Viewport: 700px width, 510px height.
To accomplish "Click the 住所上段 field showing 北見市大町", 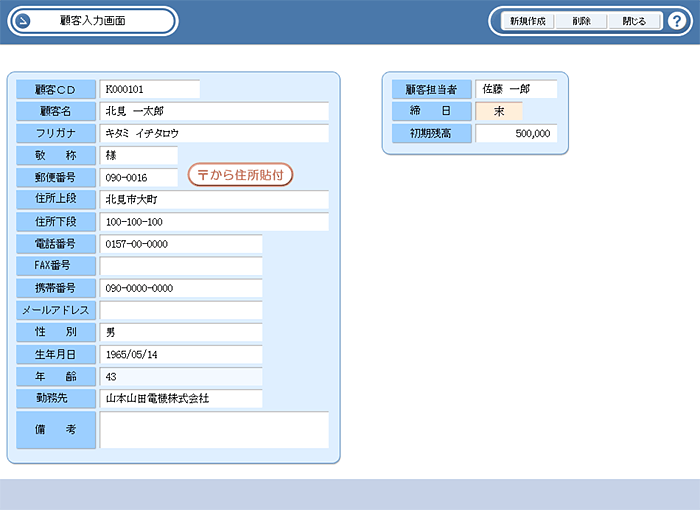I will (214, 199).
